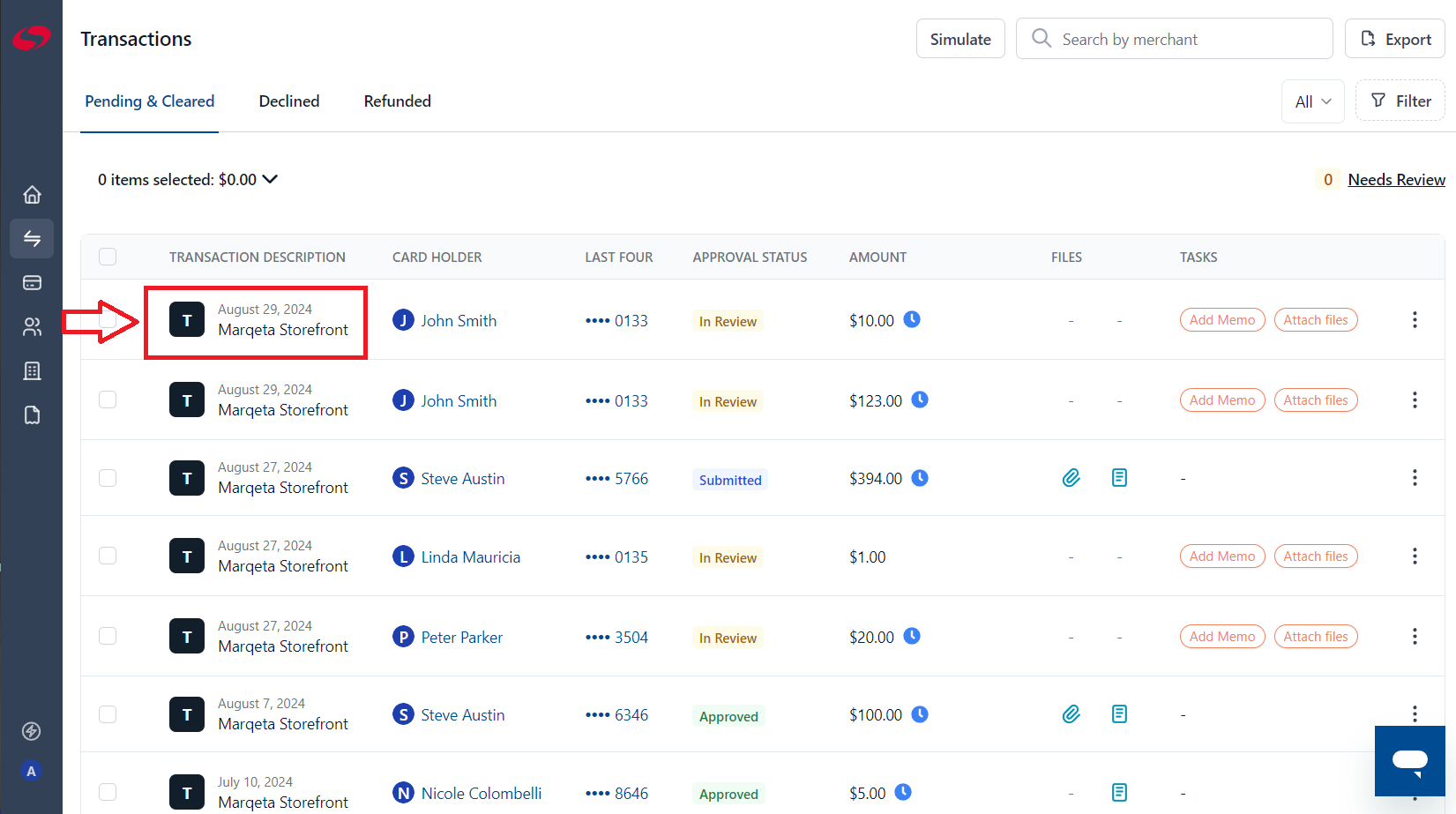Viewport: 1456px width, 814px height.
Task: Open the Documents file icon in sidebar
Action: coord(32,414)
